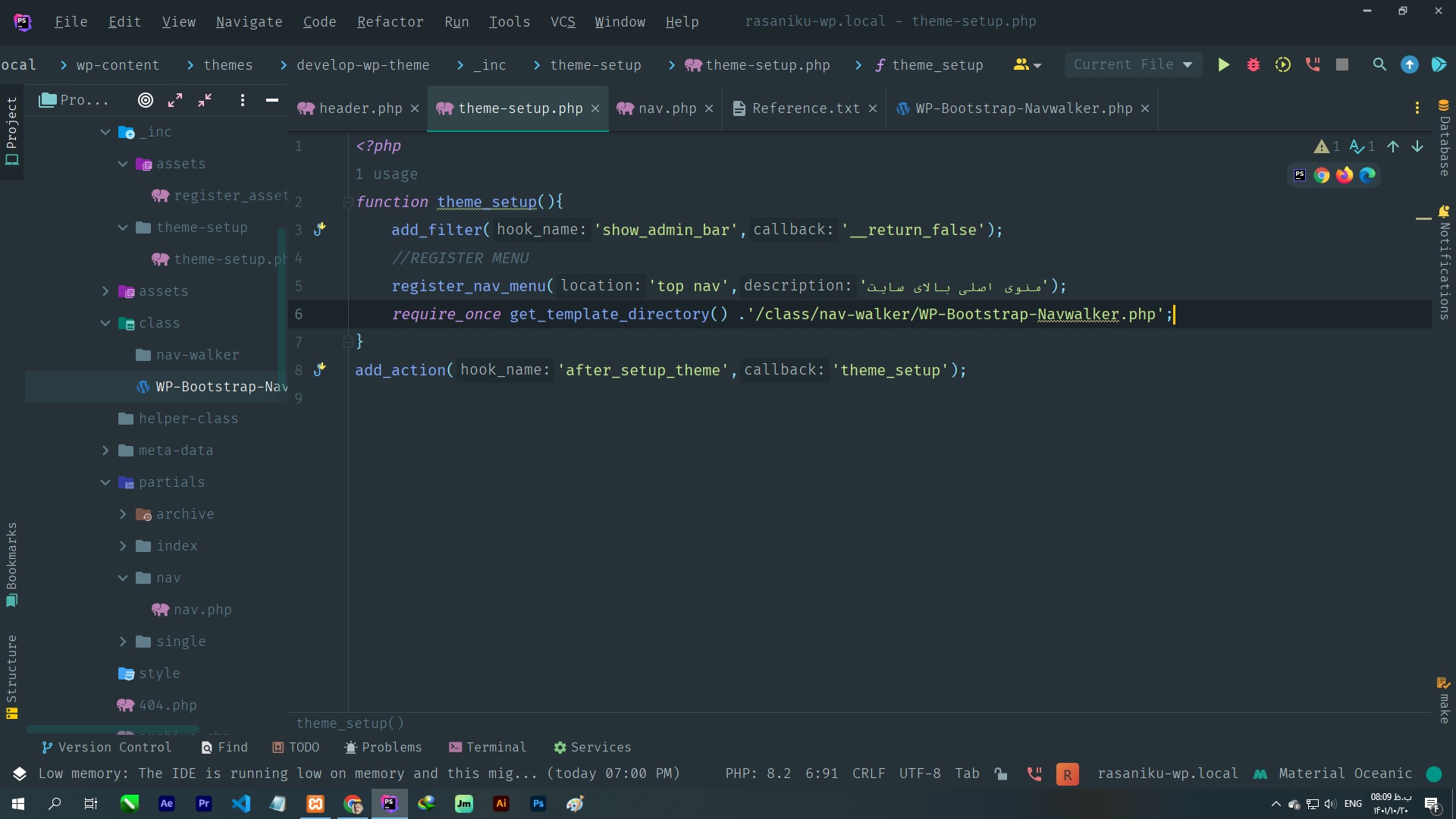Toggle file read-only lock in the status bar

tap(1001, 773)
